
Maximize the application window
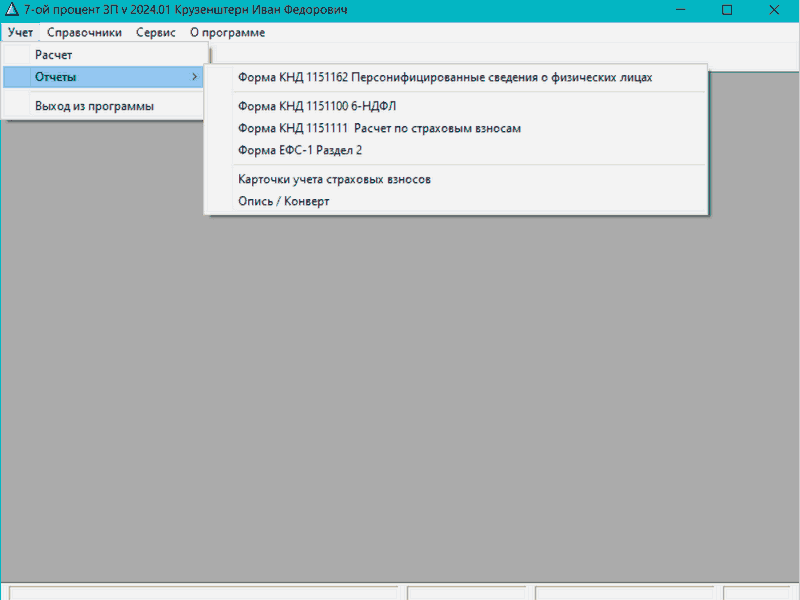(727, 10)
